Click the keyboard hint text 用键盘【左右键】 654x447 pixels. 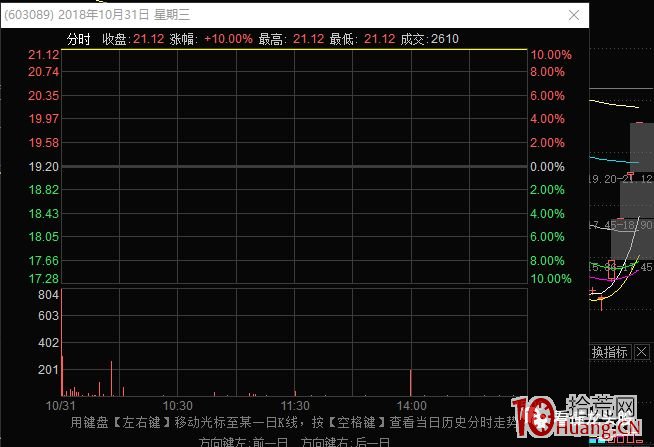[x=121, y=422]
